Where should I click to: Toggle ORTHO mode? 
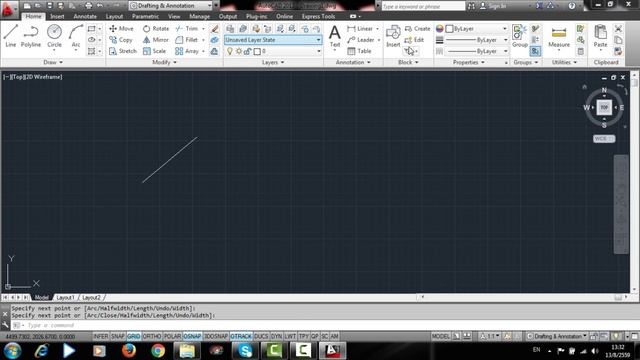pyautogui.click(x=152, y=336)
